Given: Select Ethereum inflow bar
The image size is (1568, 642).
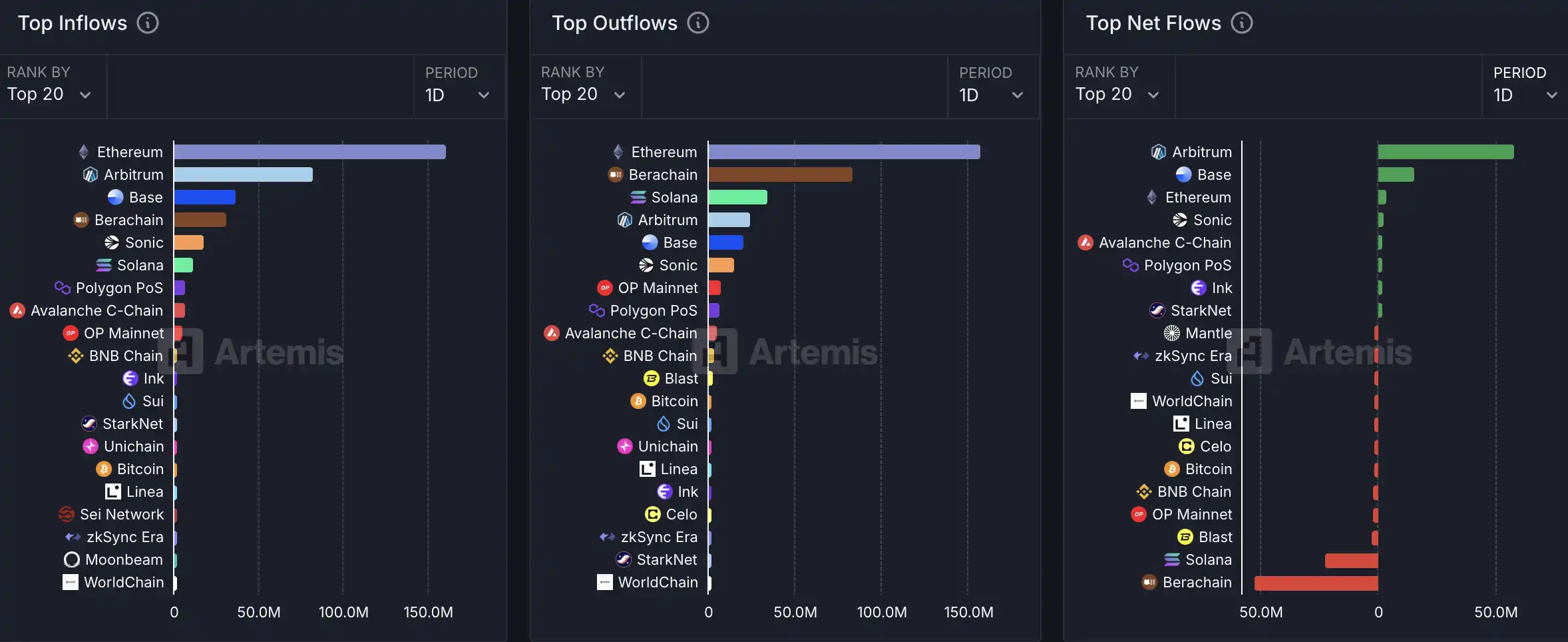Looking at the screenshot, I should tap(310, 152).
